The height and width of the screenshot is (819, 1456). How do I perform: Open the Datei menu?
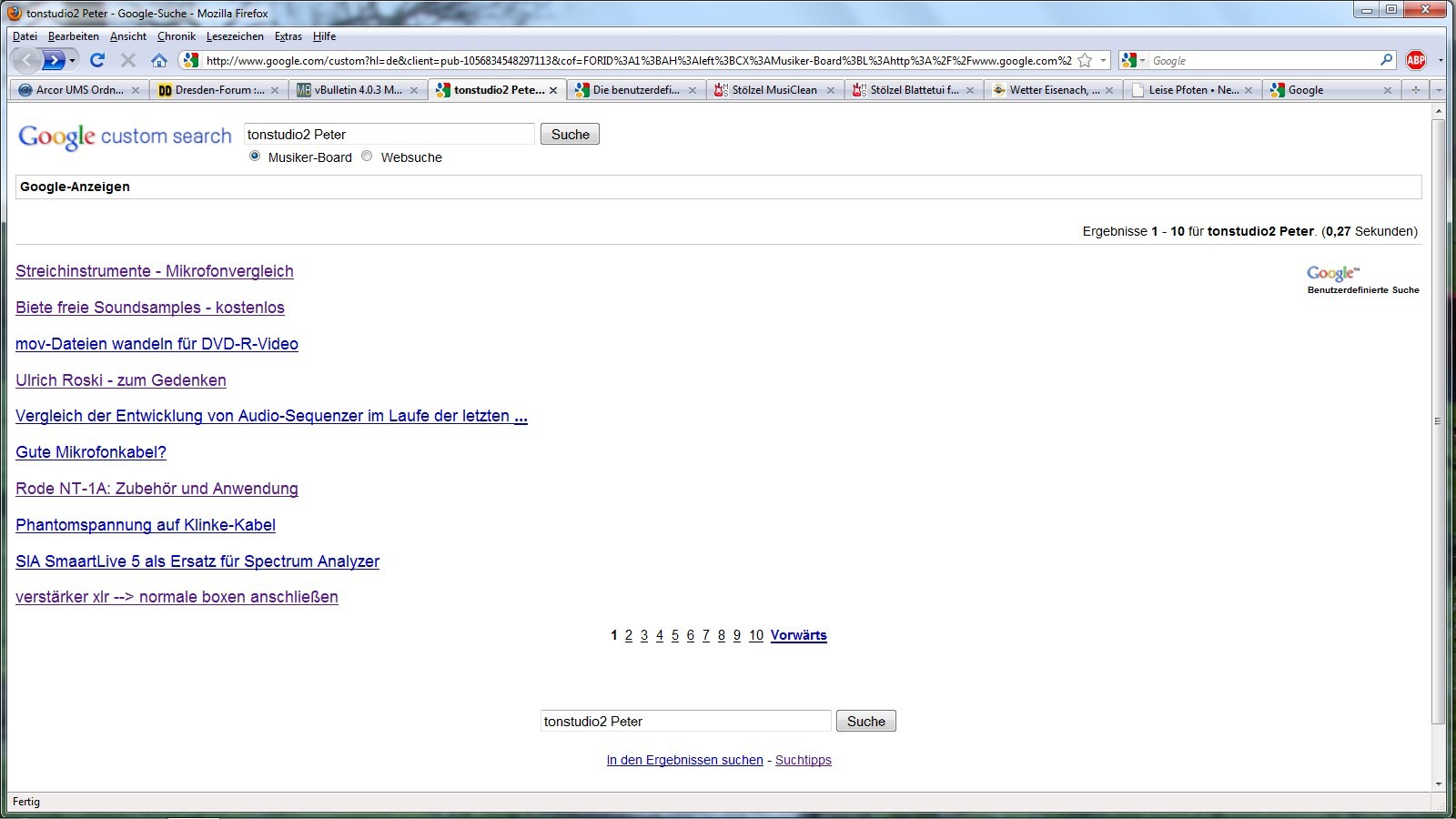[25, 36]
